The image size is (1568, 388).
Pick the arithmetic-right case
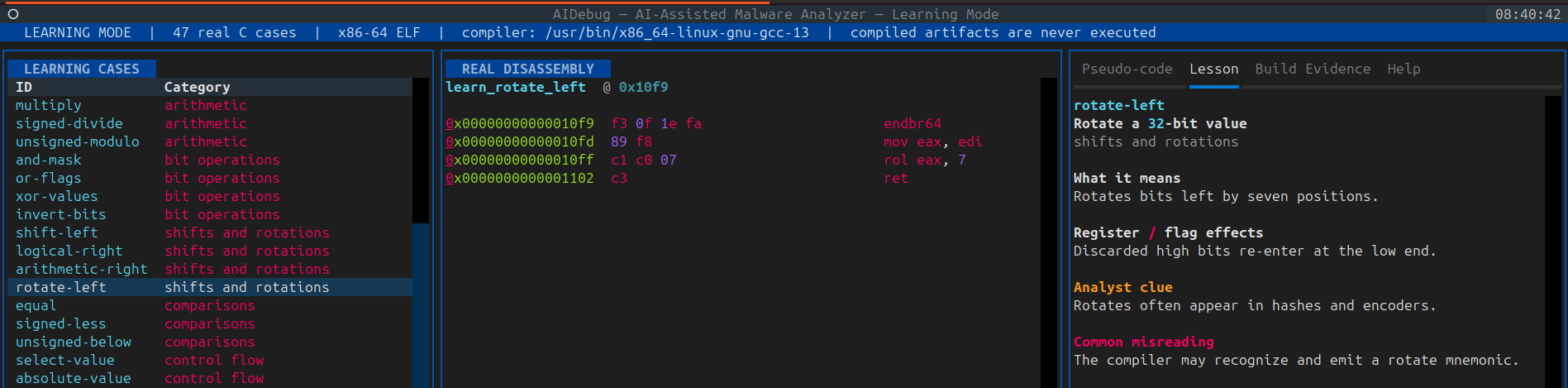tap(210, 269)
